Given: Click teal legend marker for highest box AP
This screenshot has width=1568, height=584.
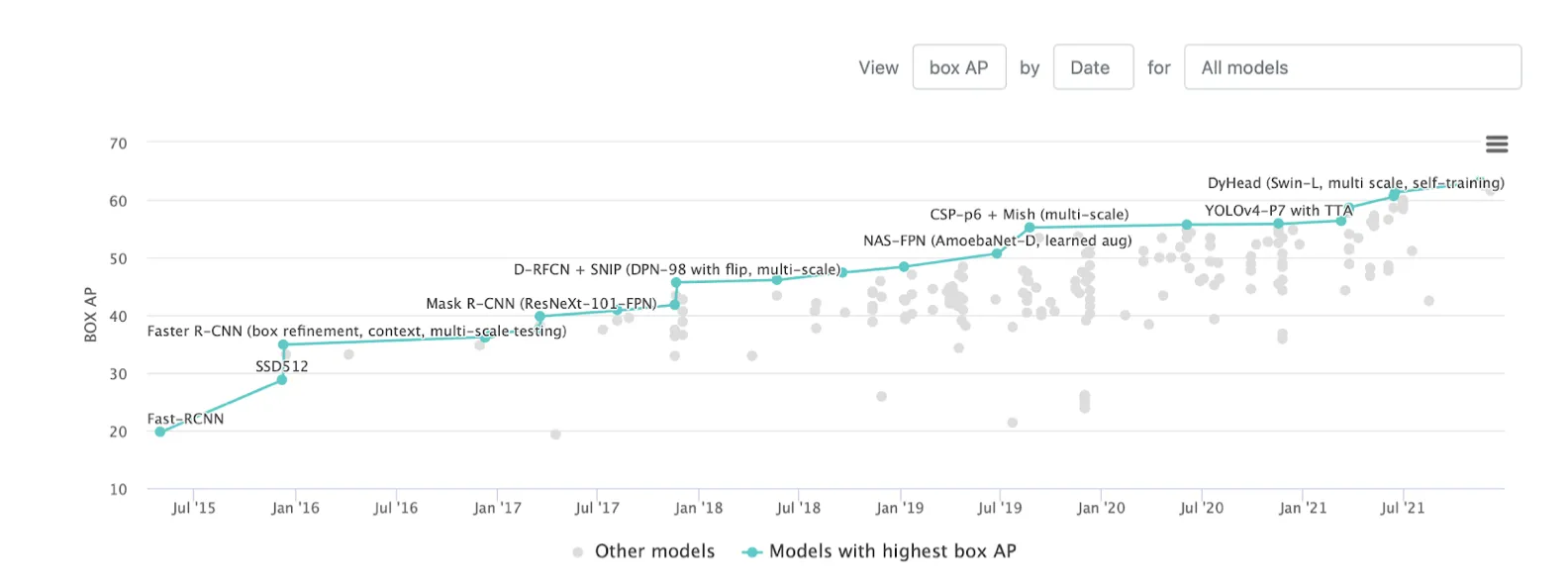Looking at the screenshot, I should [752, 552].
